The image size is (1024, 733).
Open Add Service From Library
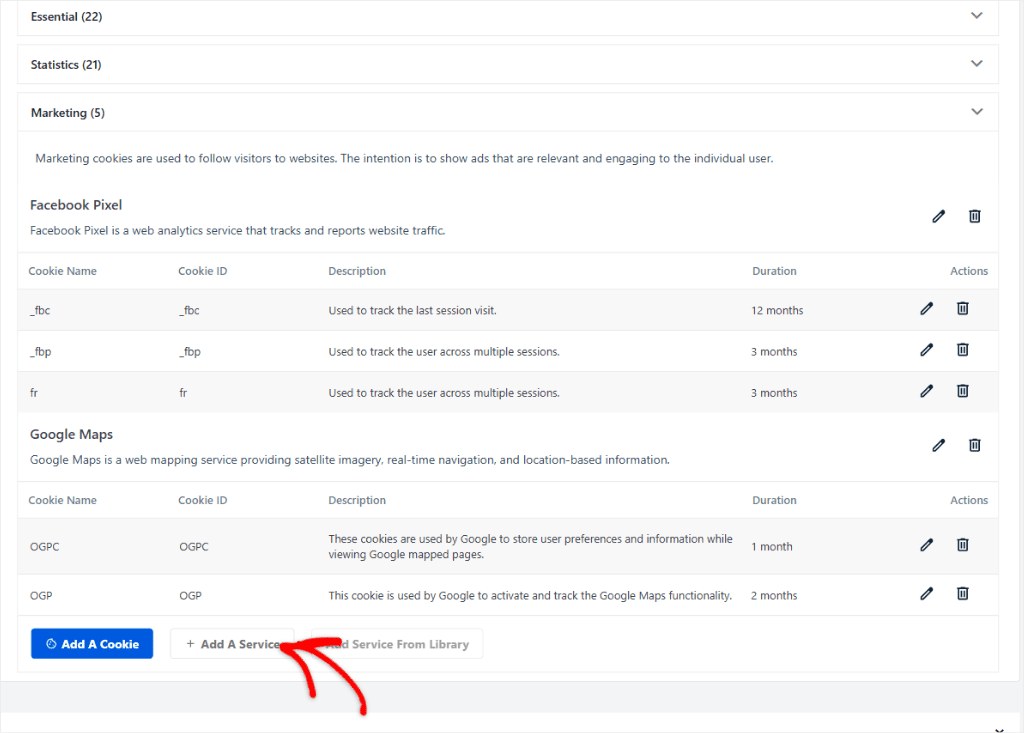pyautogui.click(x=397, y=643)
